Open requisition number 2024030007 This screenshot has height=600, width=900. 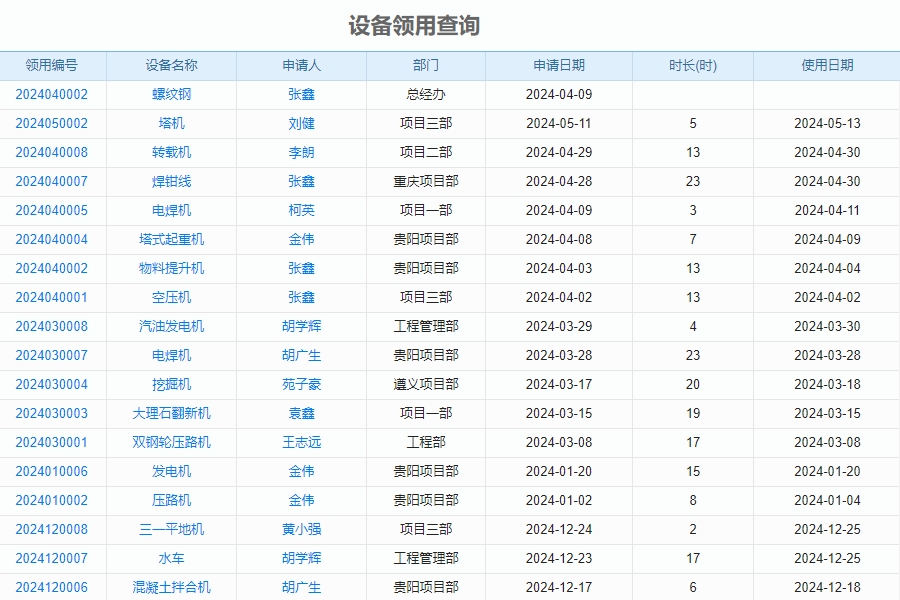[x=52, y=355]
